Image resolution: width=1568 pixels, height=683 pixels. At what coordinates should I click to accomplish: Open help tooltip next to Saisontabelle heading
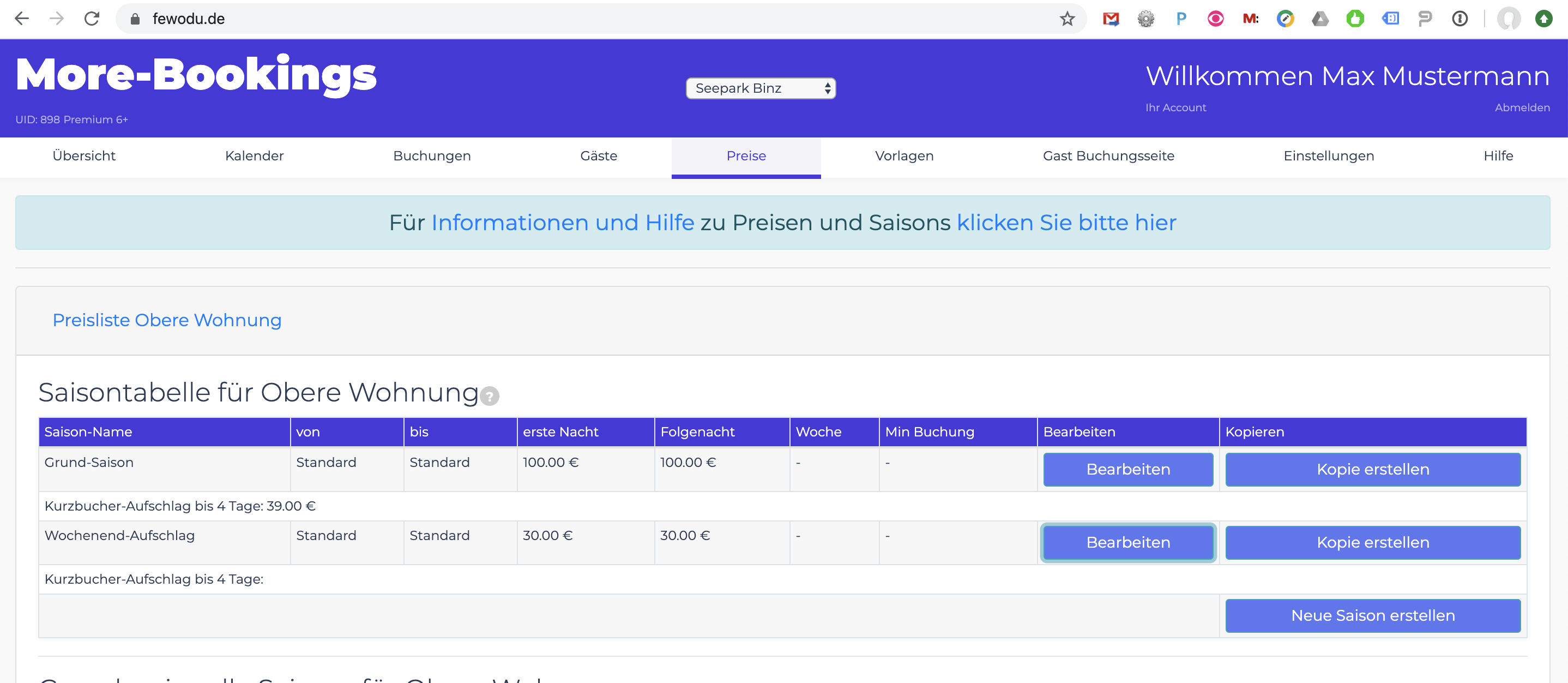(x=490, y=396)
